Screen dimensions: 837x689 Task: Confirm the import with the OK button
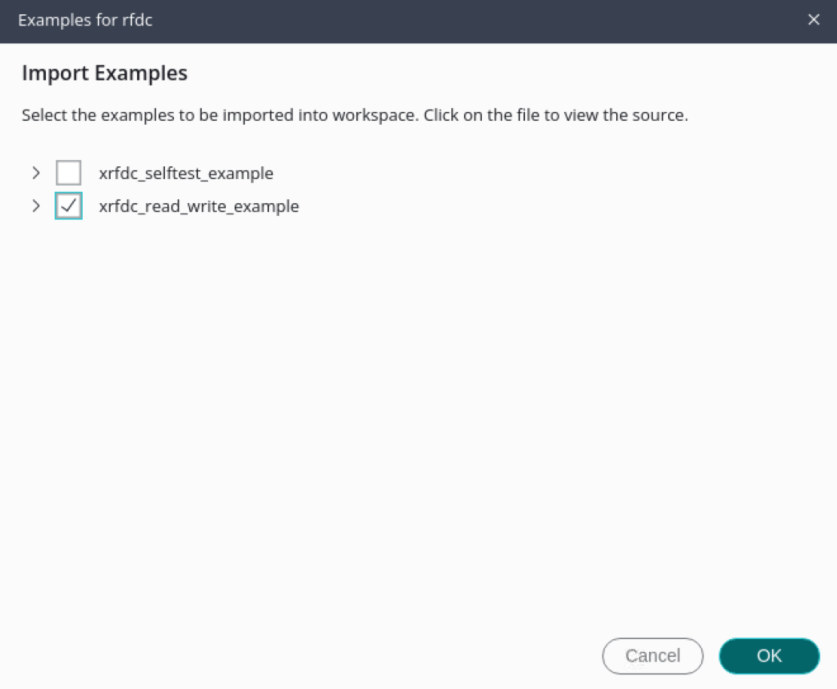click(768, 656)
